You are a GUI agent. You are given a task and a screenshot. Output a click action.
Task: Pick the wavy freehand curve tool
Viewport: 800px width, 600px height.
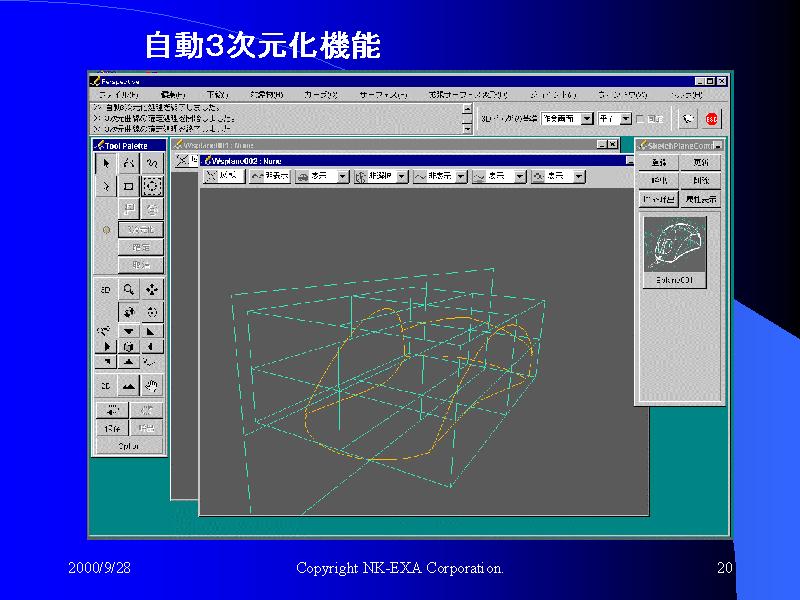tap(151, 162)
